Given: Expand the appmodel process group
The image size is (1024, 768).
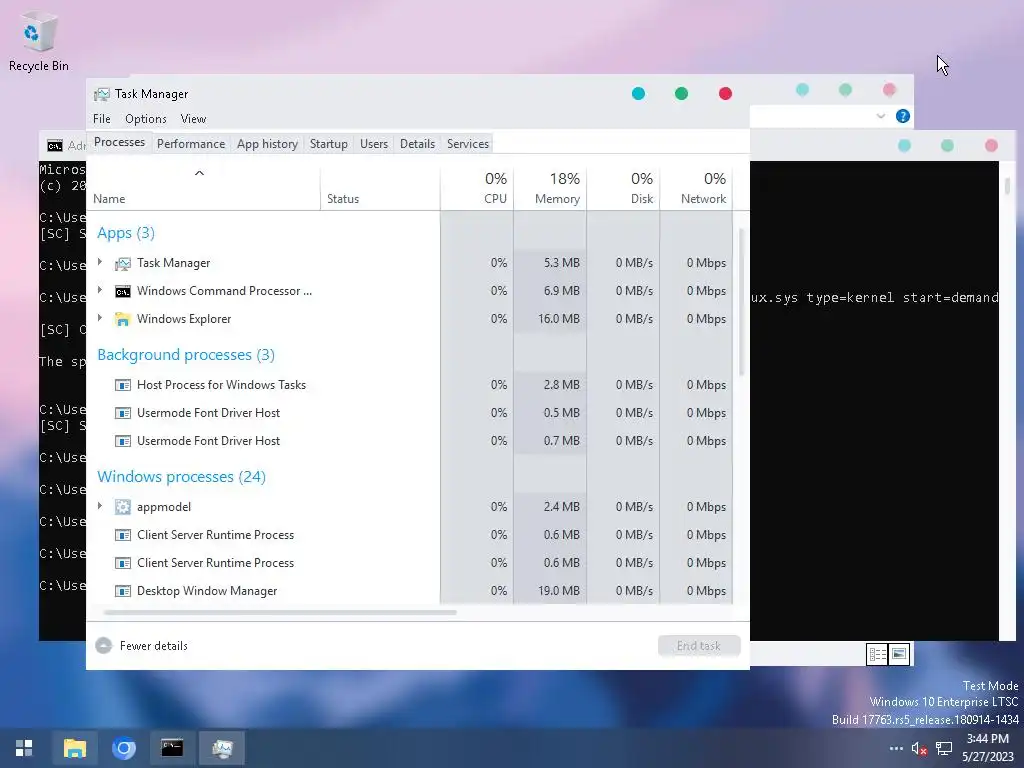Looking at the screenshot, I should (100, 506).
